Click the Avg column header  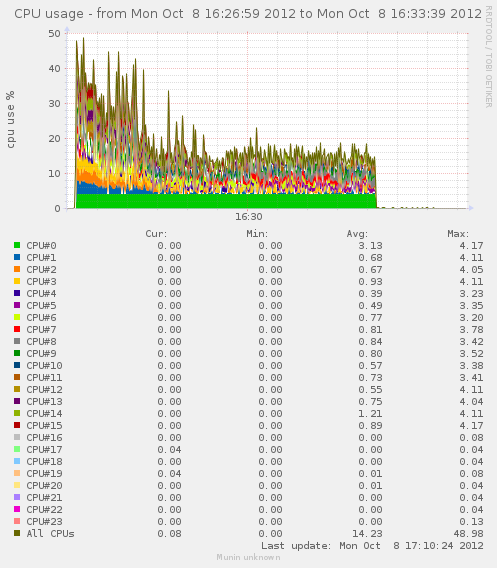tap(357, 234)
